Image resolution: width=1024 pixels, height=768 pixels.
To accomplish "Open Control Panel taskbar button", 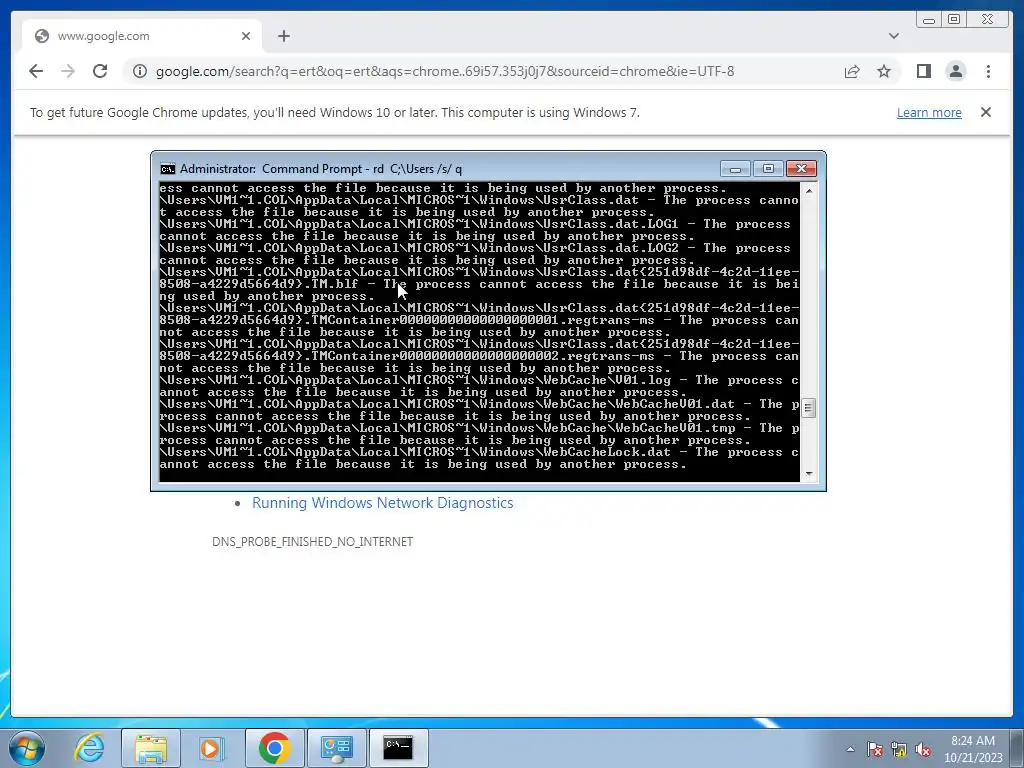I will (x=336, y=748).
